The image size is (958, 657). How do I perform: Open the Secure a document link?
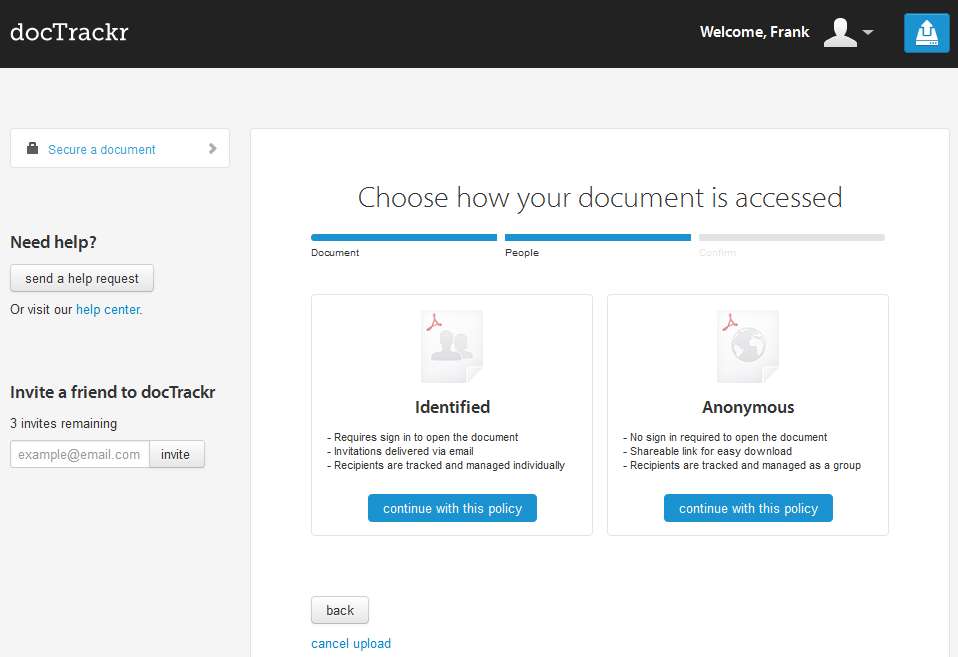pyautogui.click(x=101, y=150)
